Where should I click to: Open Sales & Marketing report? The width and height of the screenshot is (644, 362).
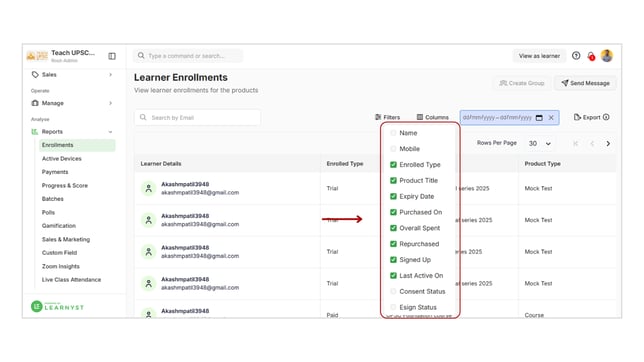pyautogui.click(x=66, y=240)
